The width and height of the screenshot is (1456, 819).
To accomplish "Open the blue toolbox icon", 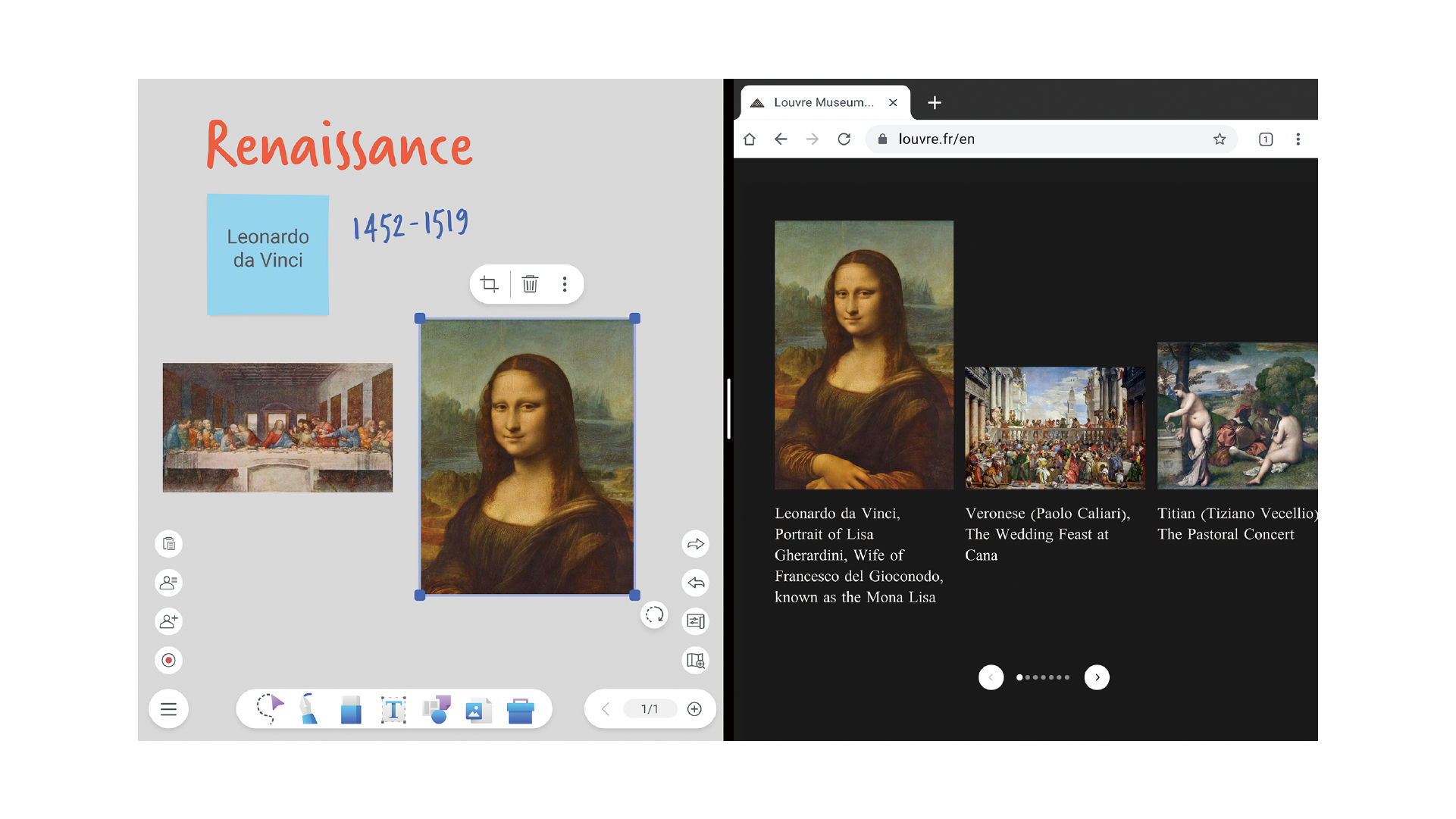I will tap(520, 710).
